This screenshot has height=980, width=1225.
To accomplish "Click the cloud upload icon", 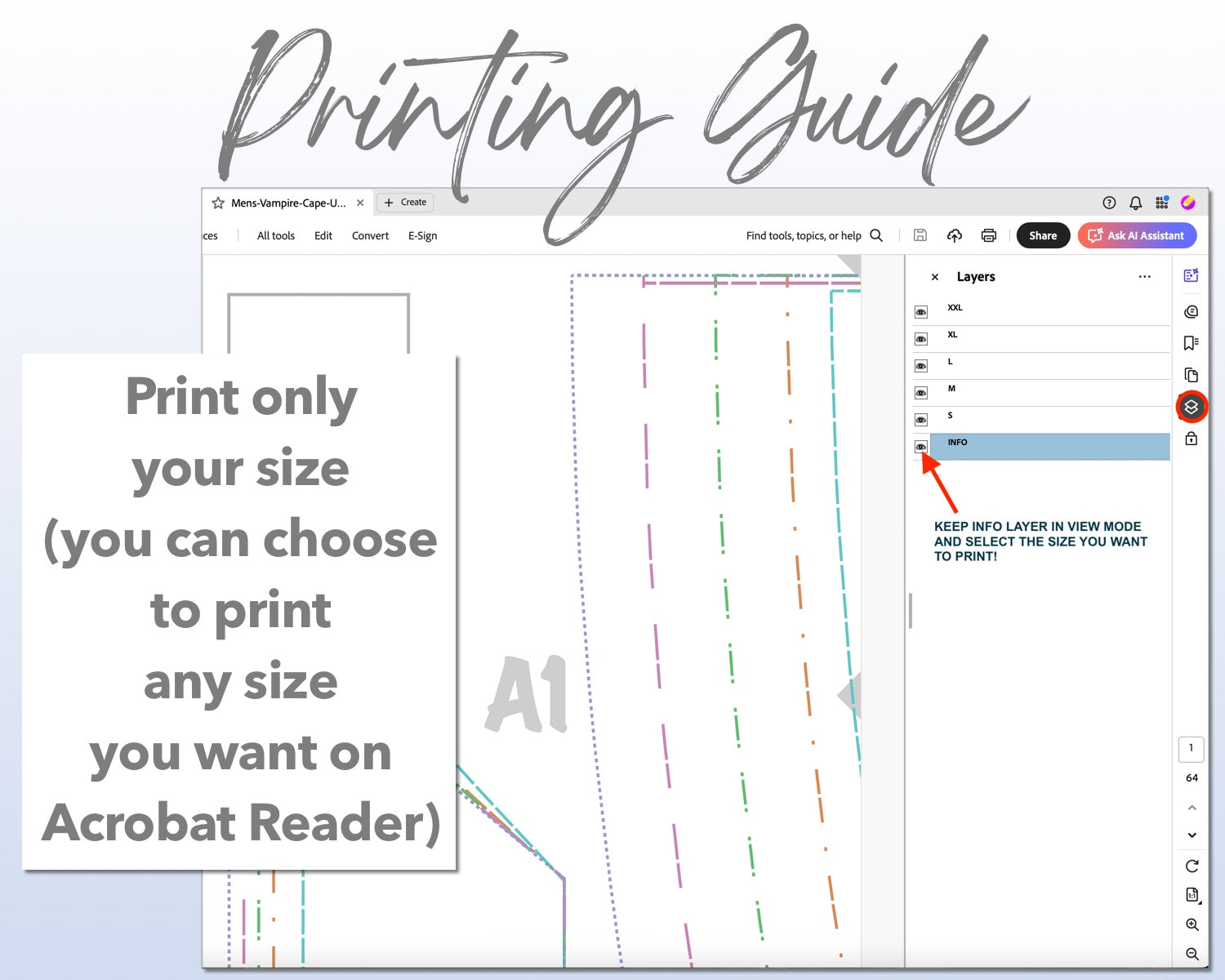I will pos(954,236).
